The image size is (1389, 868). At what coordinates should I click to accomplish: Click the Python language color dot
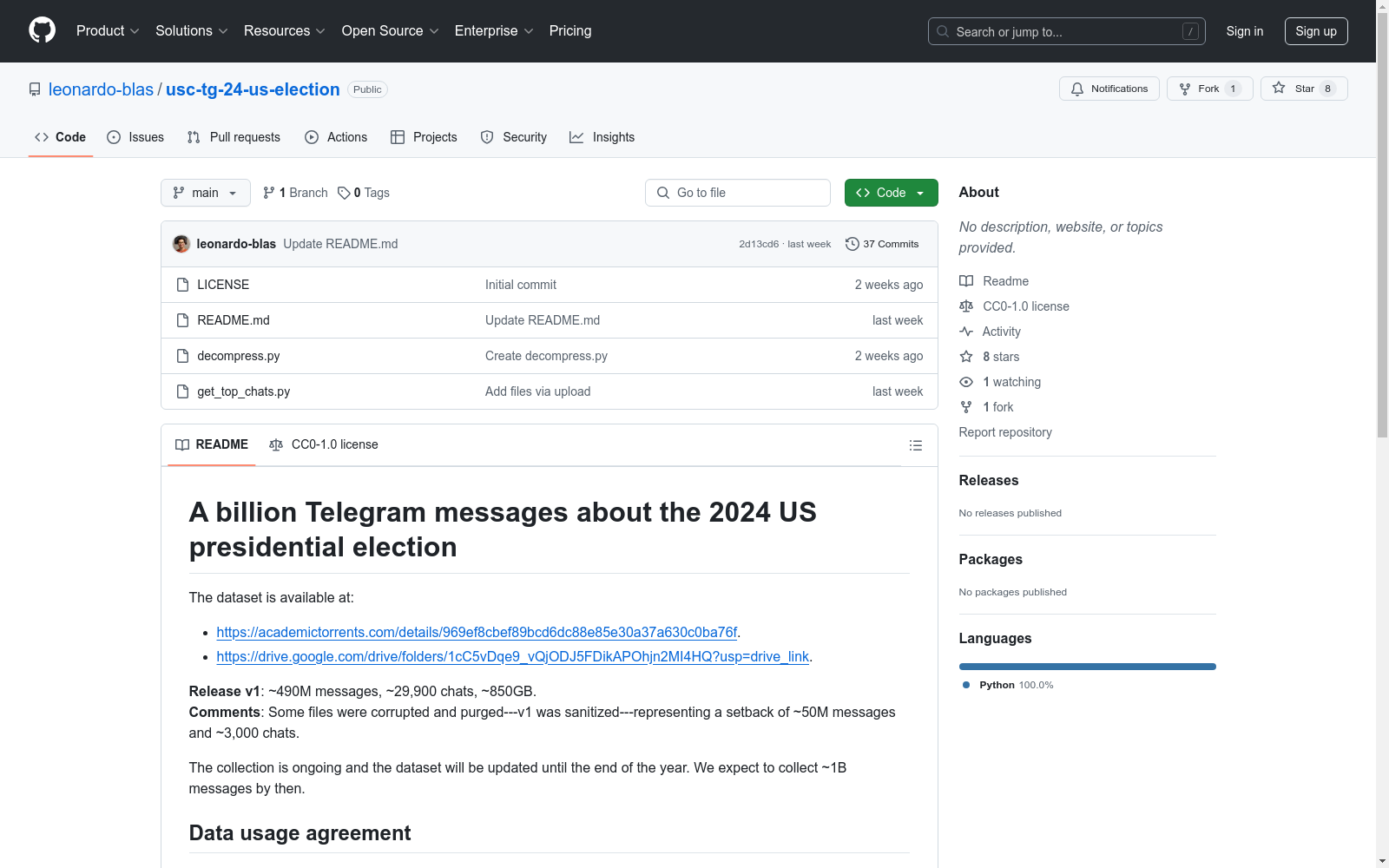(x=966, y=685)
